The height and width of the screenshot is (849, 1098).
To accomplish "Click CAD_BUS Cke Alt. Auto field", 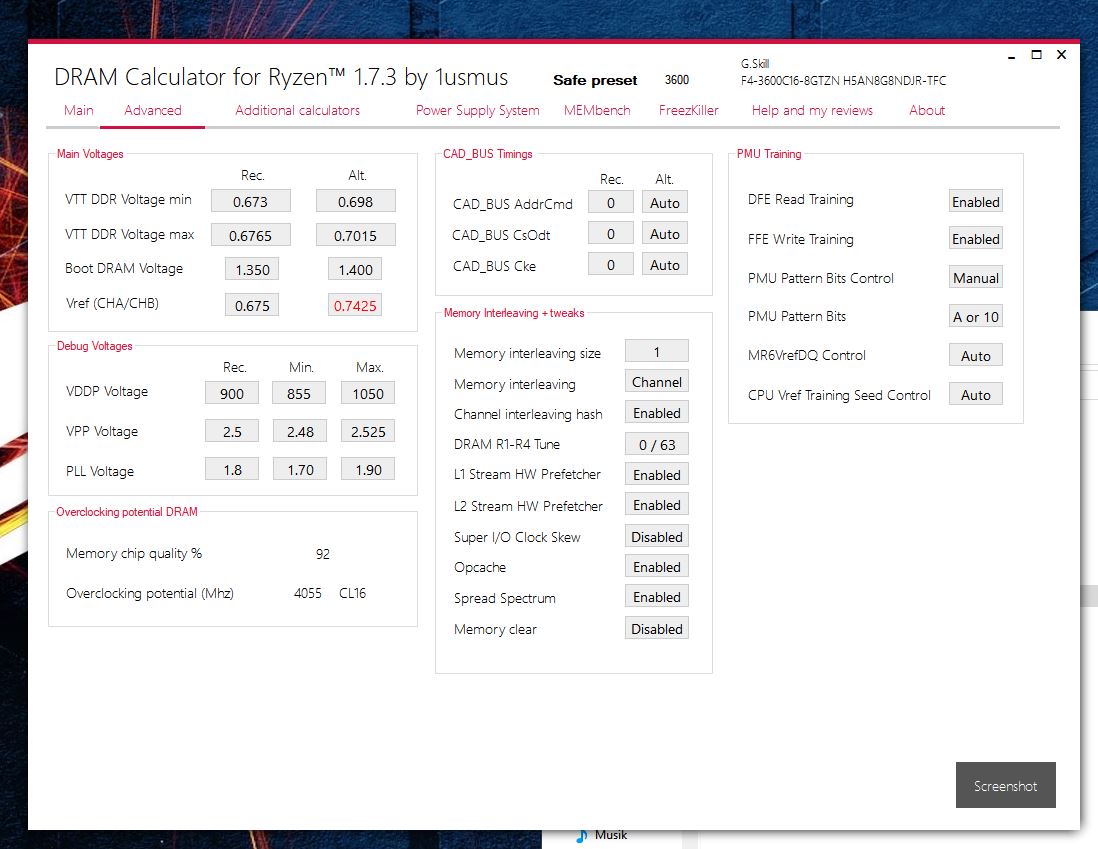I will coord(665,264).
